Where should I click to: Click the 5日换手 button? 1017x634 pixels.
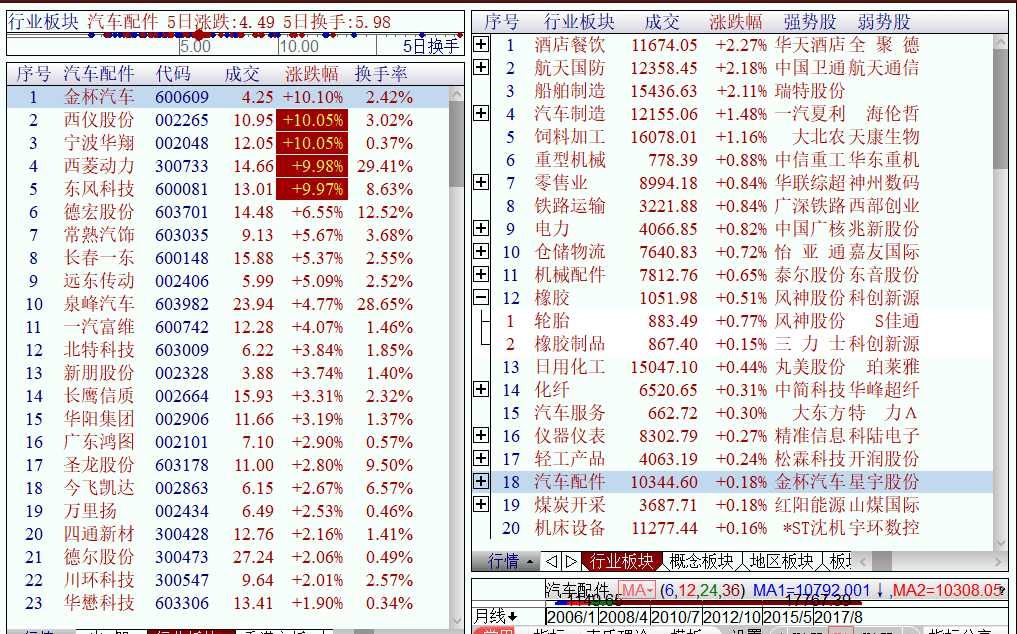point(431,46)
